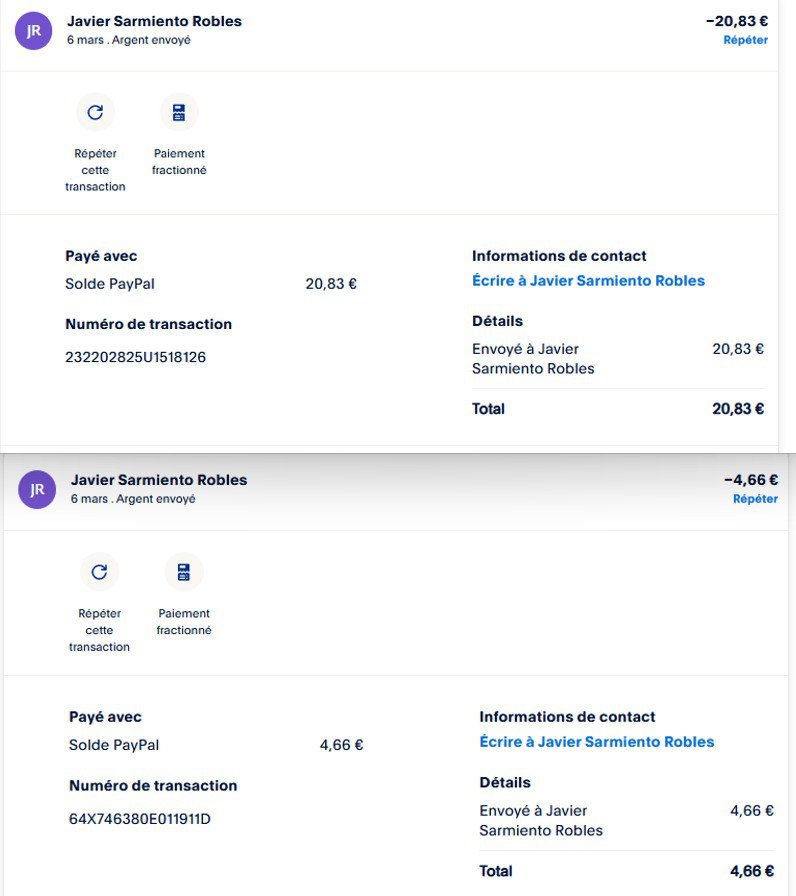
Task: Click the repeat icon in the 4,66 € transaction
Action: (99, 572)
